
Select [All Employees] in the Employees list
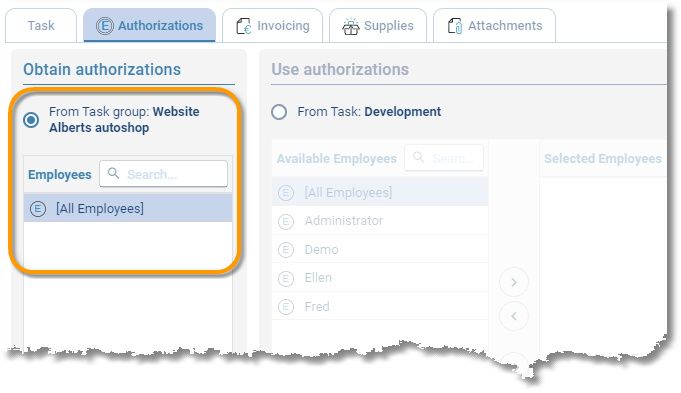(x=128, y=208)
